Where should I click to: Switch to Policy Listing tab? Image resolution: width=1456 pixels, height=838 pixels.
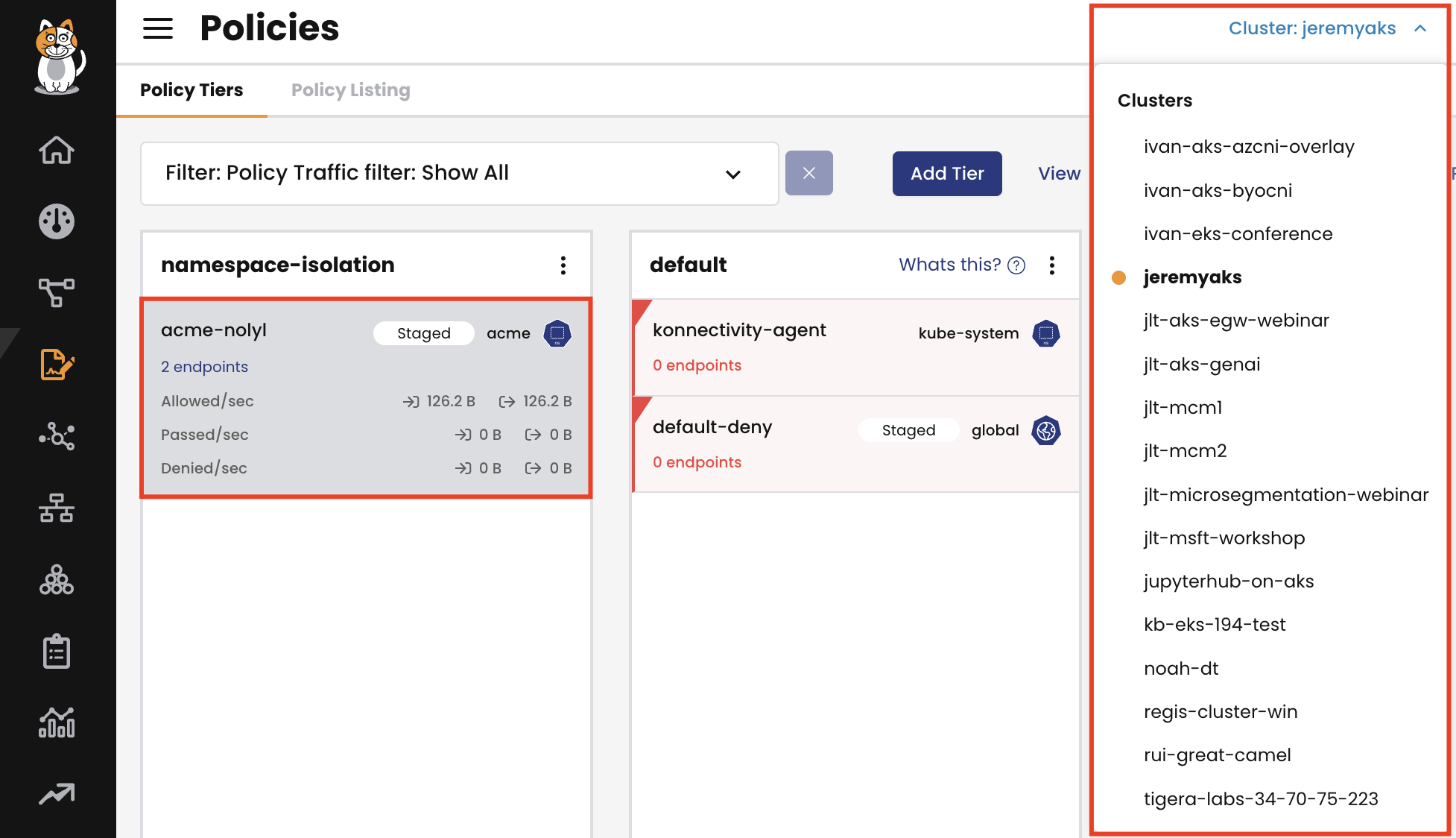(350, 90)
